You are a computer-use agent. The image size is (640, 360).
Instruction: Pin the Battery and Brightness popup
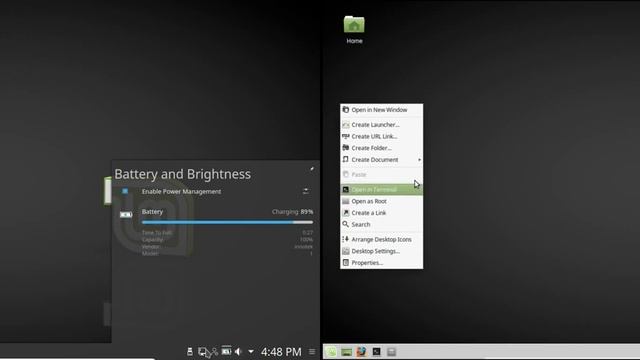click(x=312, y=169)
